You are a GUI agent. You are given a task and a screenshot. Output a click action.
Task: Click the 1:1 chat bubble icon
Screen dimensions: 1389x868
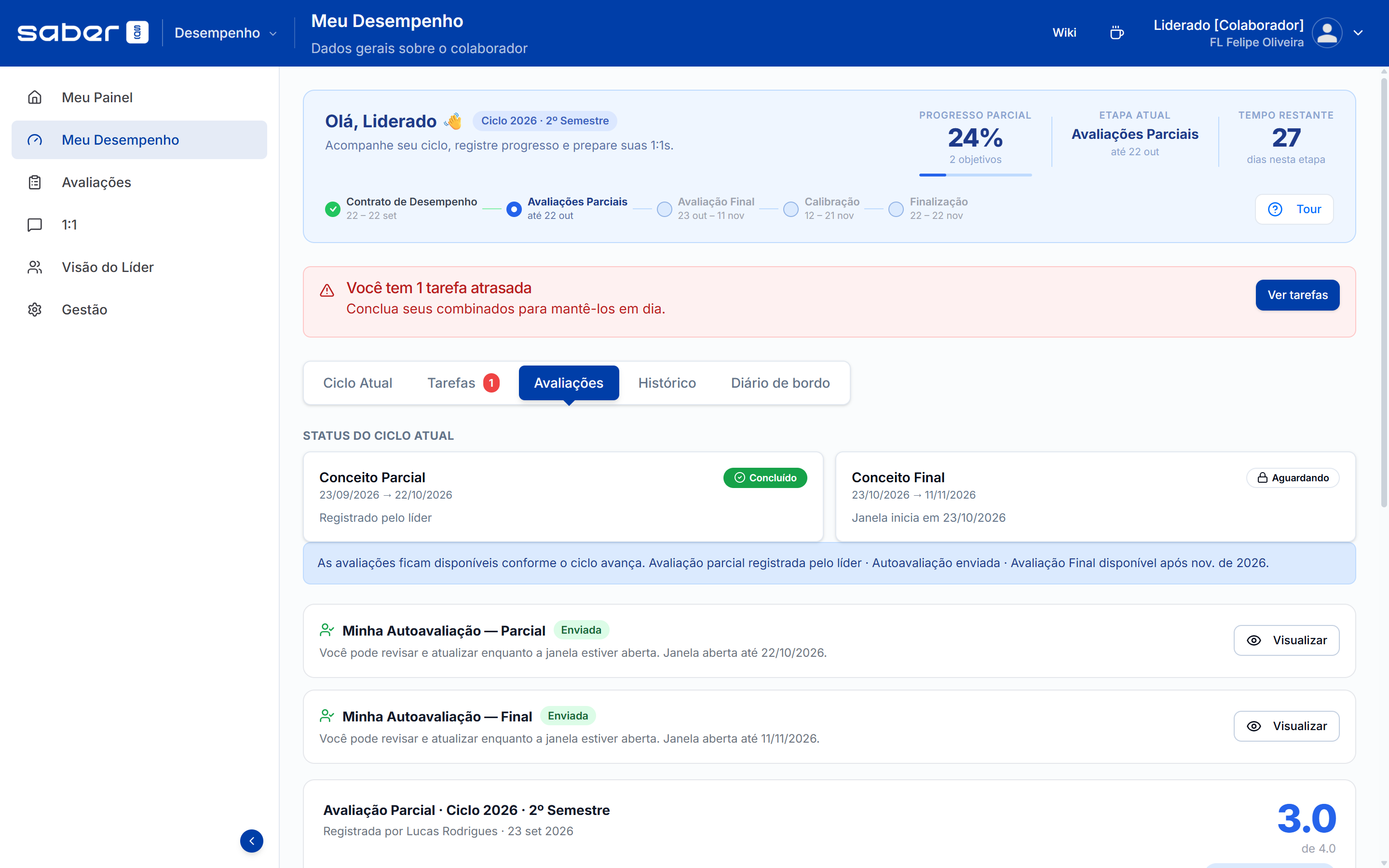pos(35,224)
